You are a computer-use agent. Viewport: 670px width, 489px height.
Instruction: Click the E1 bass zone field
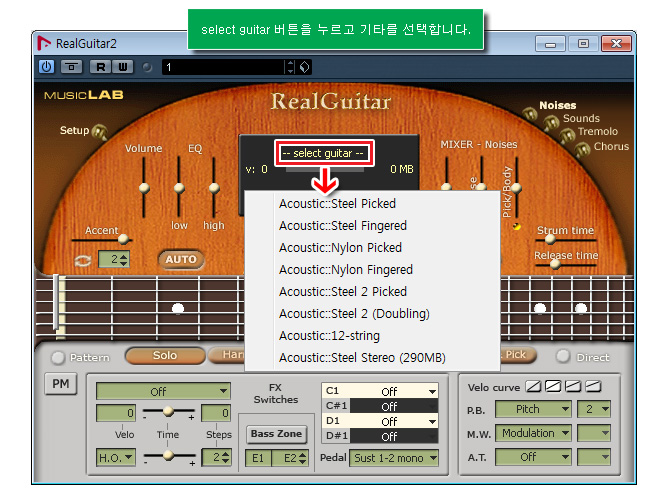pyautogui.click(x=258, y=458)
